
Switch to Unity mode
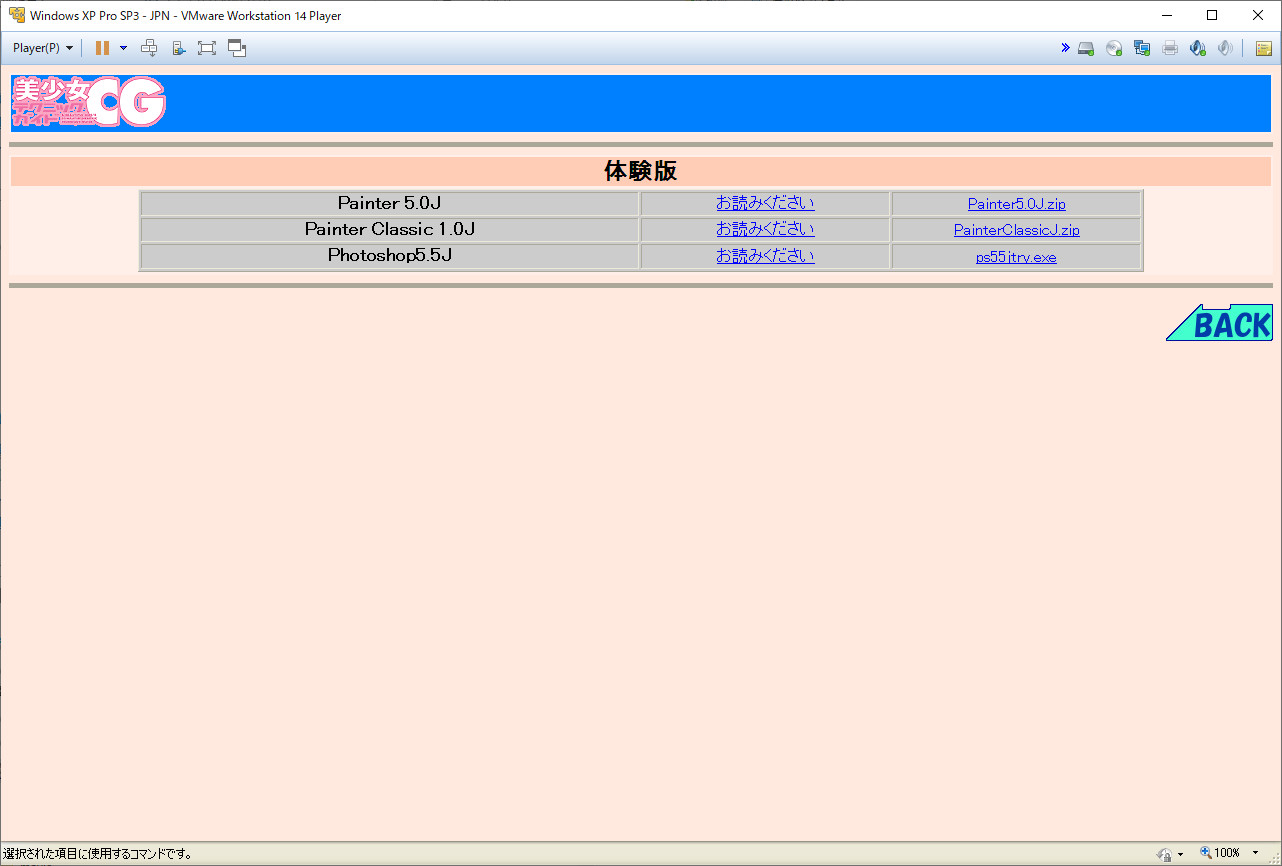click(x=237, y=48)
